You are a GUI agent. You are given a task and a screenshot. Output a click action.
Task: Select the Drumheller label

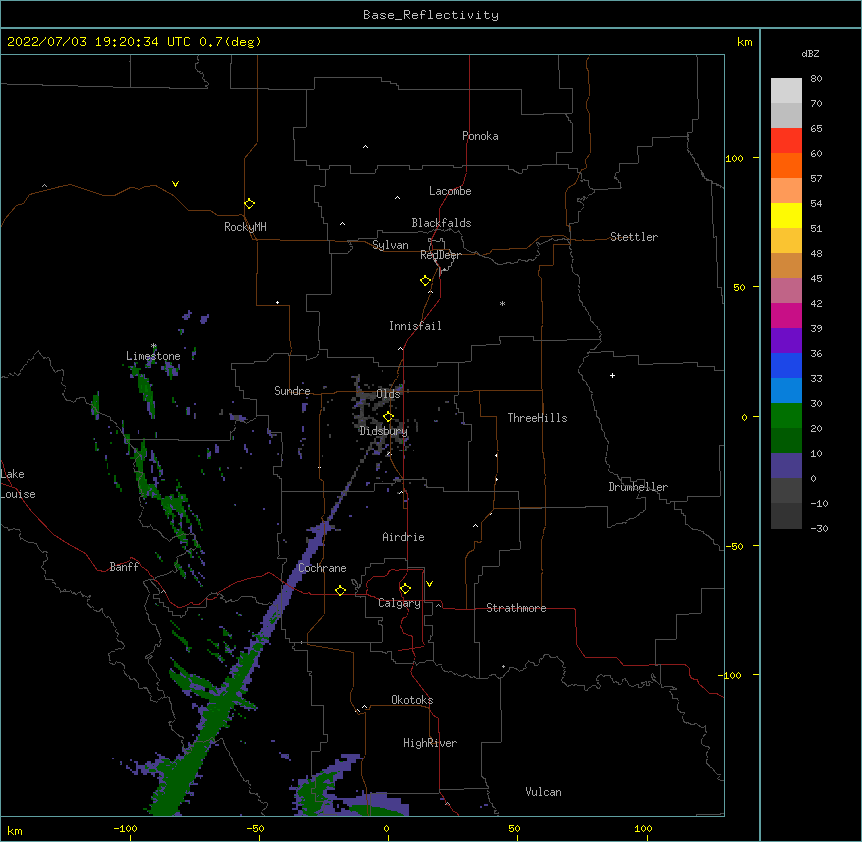(638, 487)
